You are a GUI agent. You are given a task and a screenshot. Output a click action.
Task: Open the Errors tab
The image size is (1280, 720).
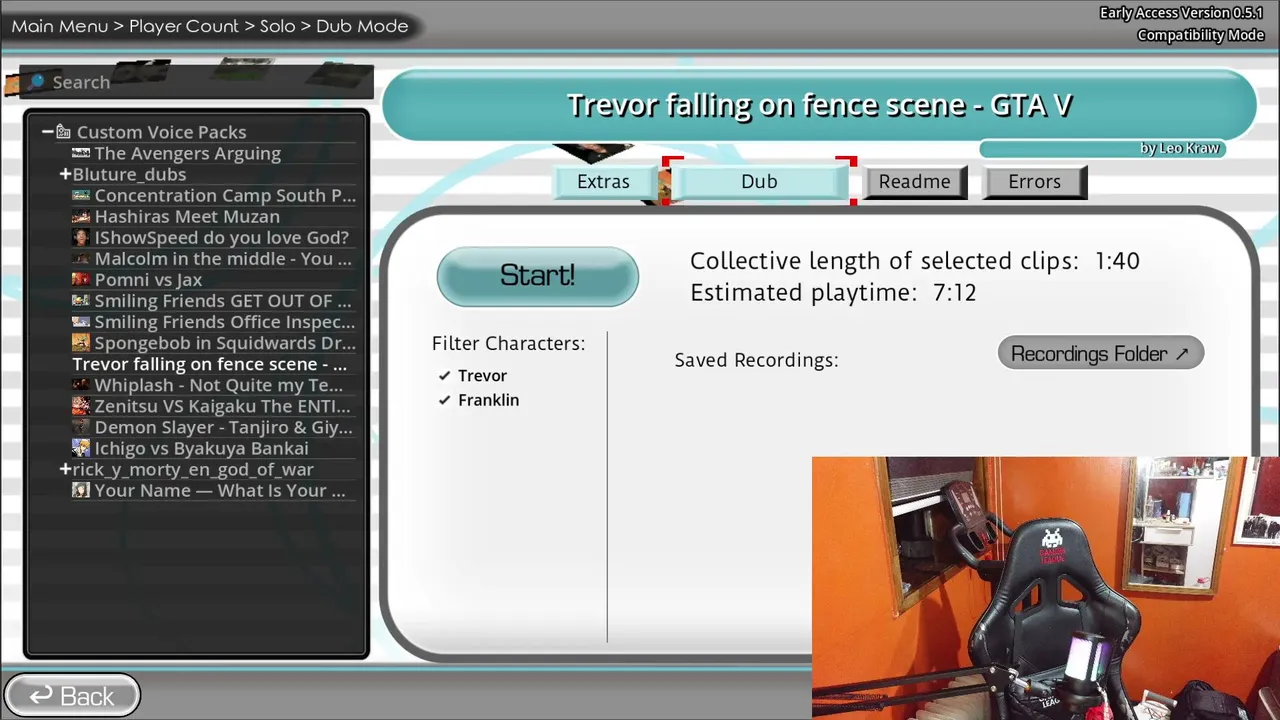[1034, 182]
